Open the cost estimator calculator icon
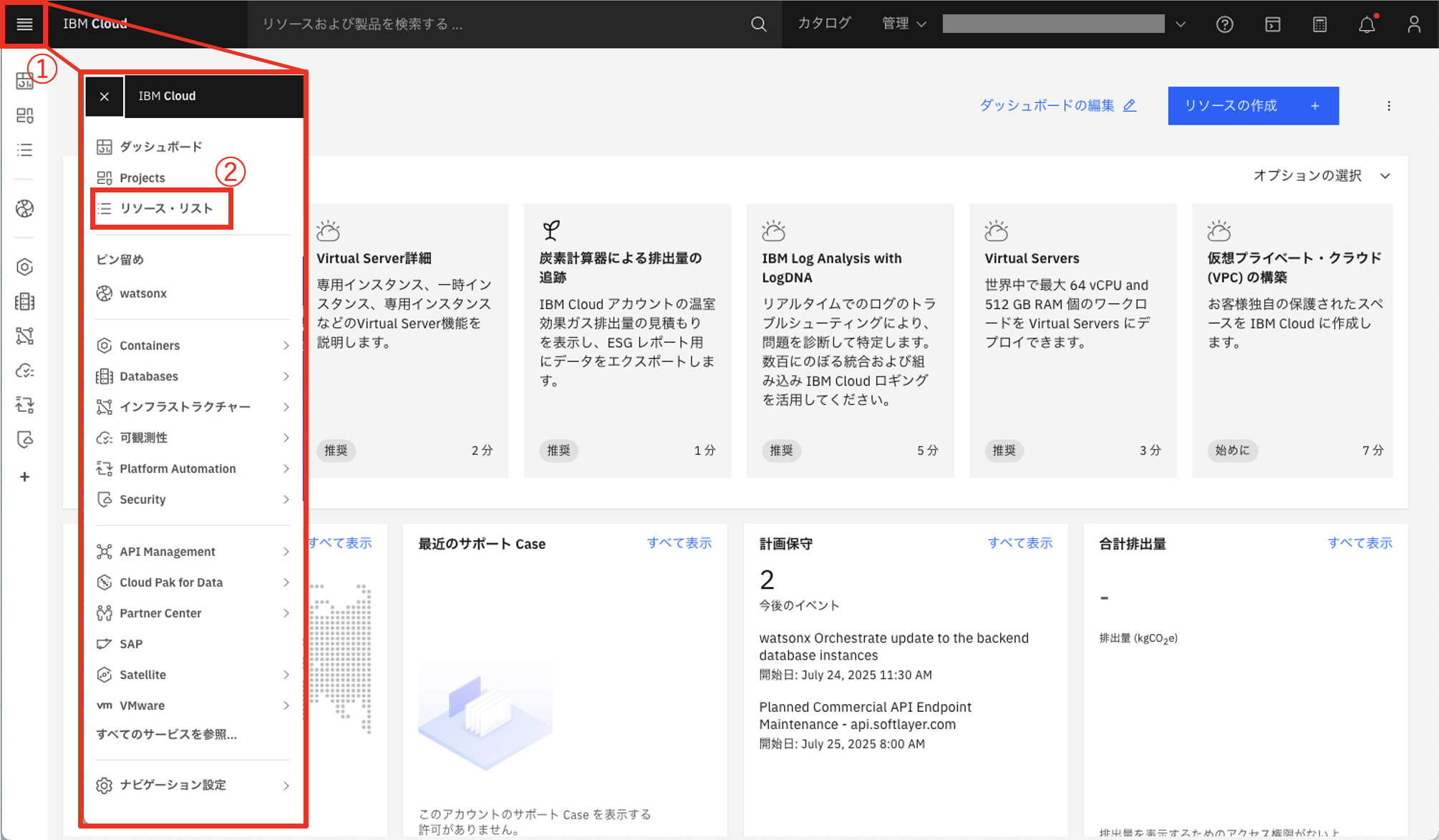This screenshot has width=1439, height=840. [1319, 24]
